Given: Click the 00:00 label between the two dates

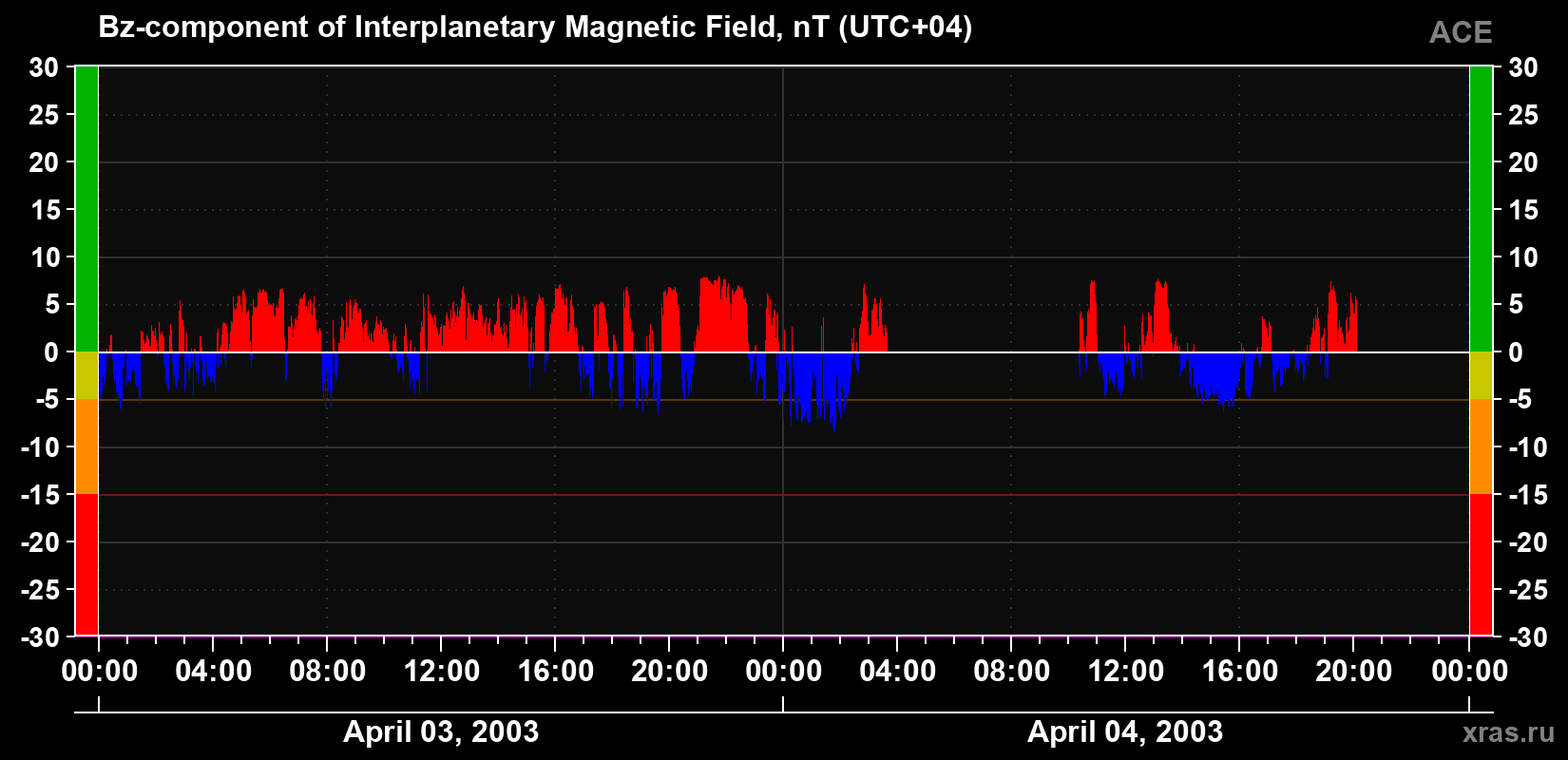Looking at the screenshot, I should pos(783,672).
